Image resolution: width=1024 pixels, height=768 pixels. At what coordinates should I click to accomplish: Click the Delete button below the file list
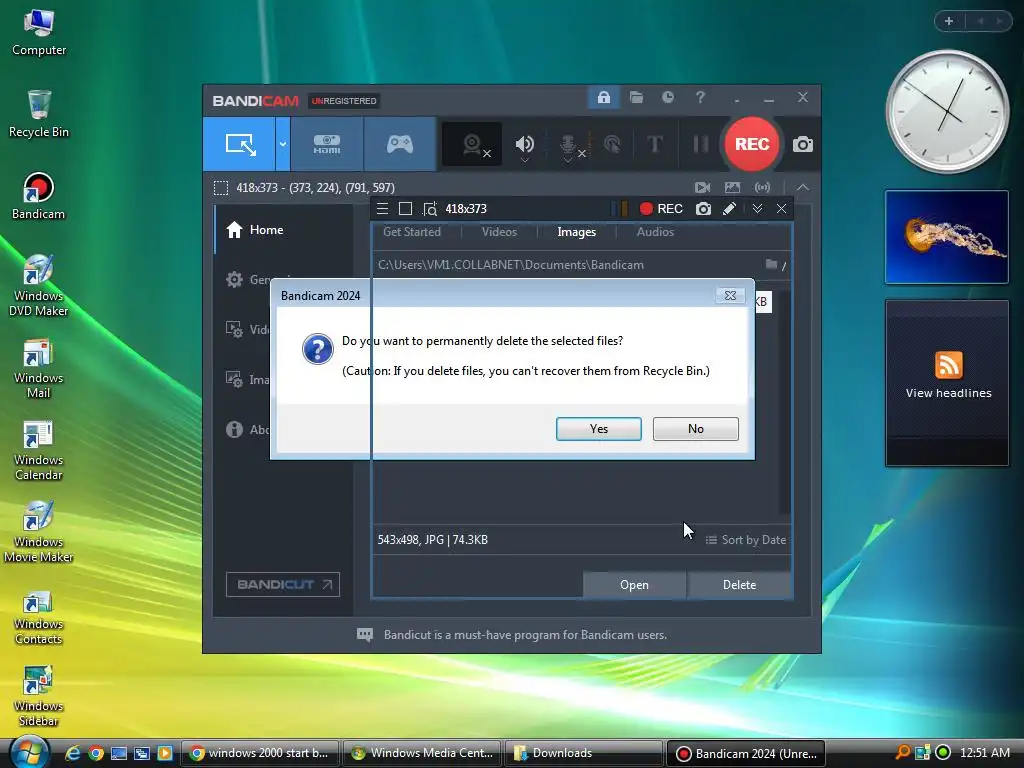point(739,585)
